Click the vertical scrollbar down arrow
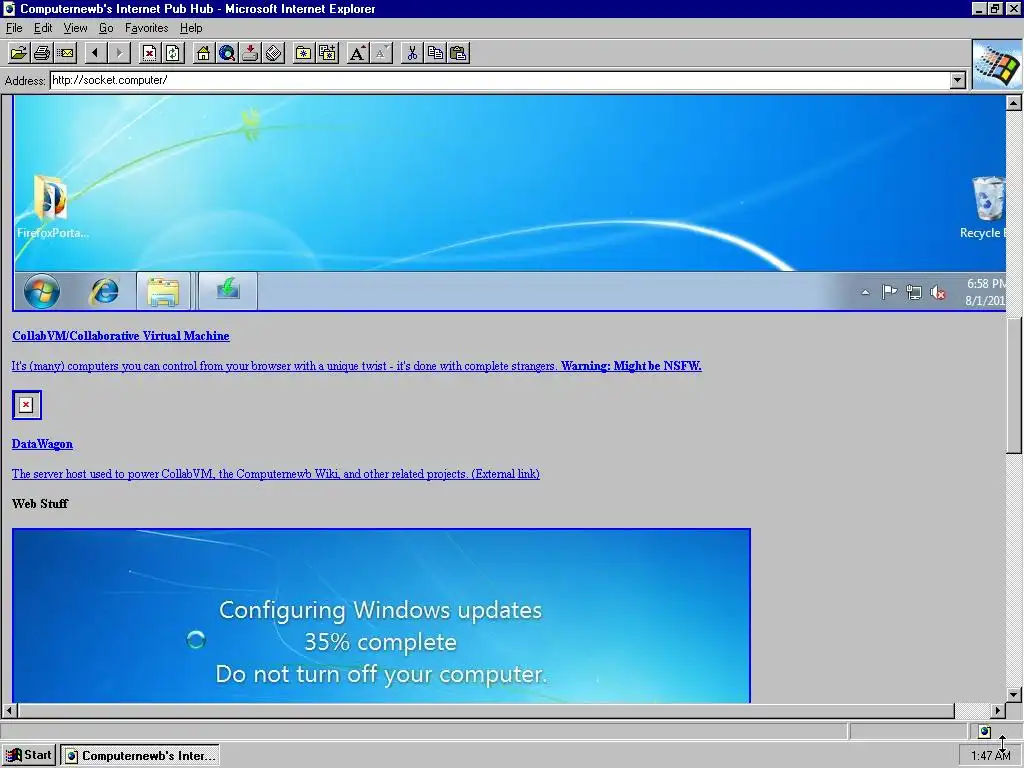The image size is (1024, 768). pyautogui.click(x=1014, y=695)
